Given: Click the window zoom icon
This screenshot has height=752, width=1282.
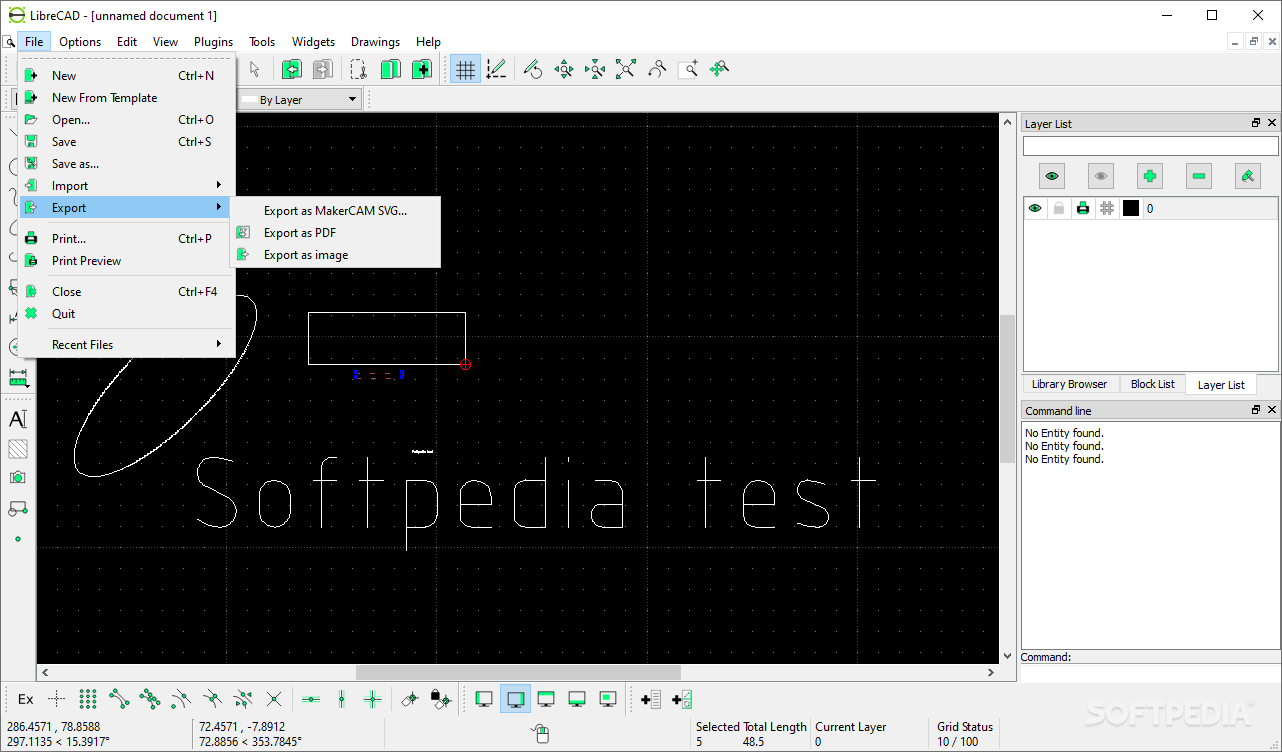Looking at the screenshot, I should 688,69.
